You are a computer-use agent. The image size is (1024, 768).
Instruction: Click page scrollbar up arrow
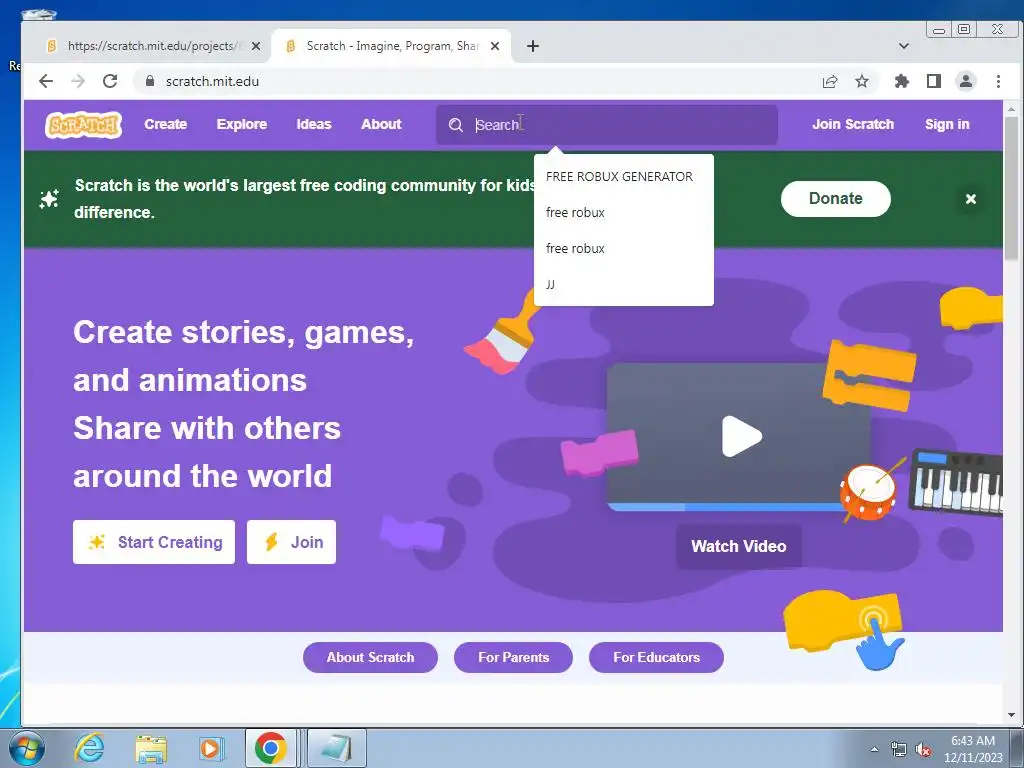pyautogui.click(x=1011, y=108)
